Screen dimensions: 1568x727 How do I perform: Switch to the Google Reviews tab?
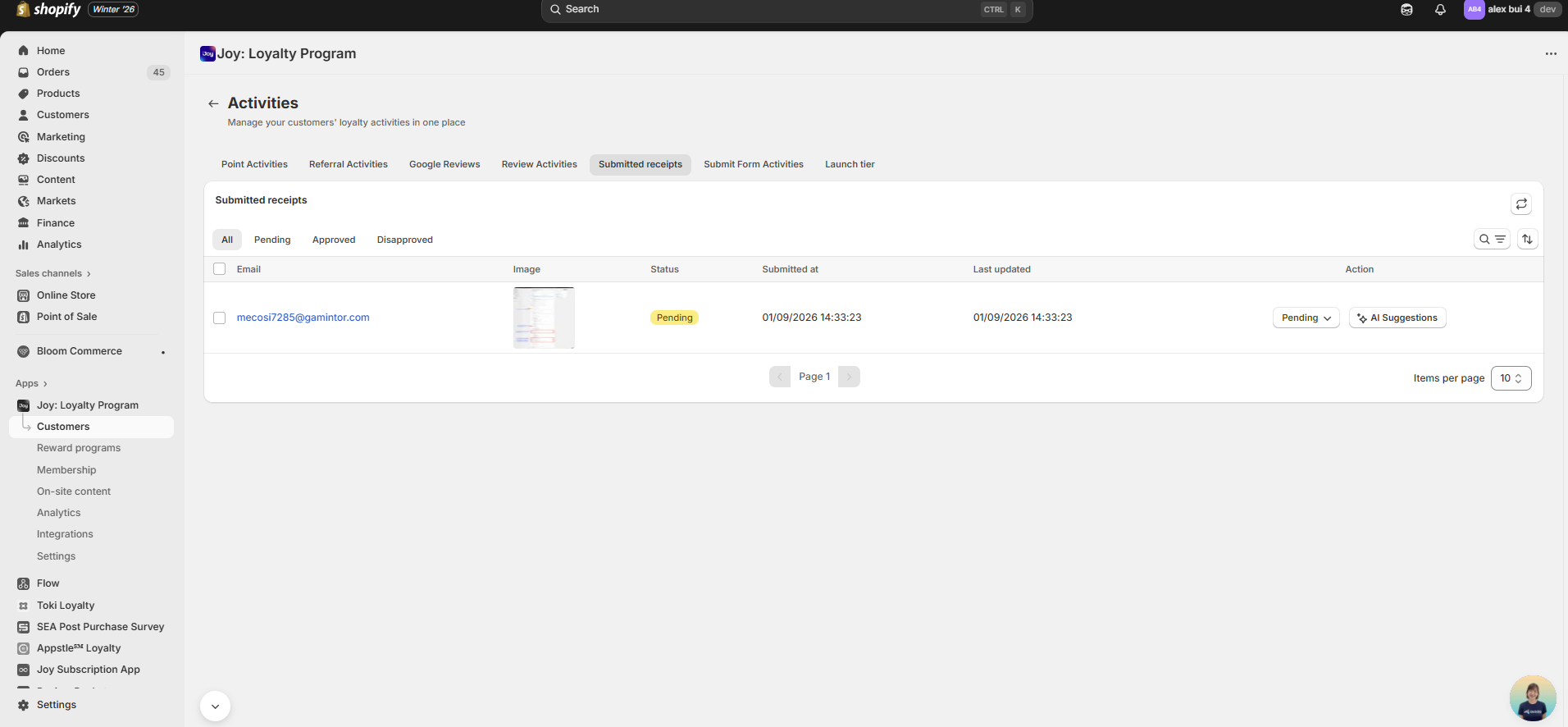[x=444, y=164]
